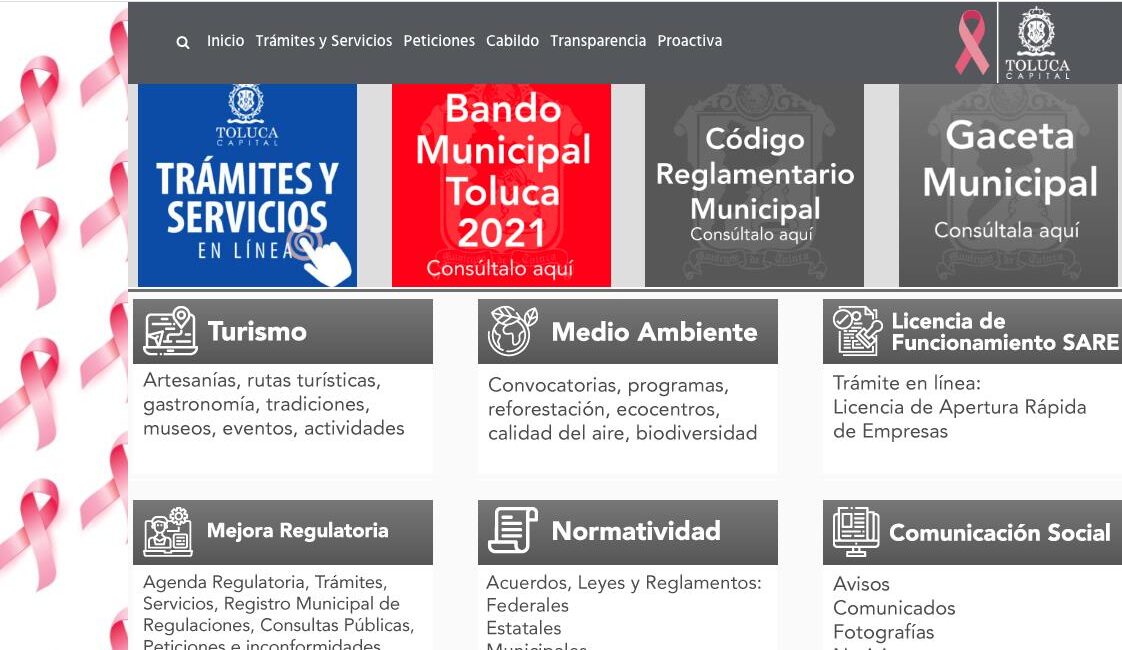Select 'Federales' under Normatividad

[527, 606]
